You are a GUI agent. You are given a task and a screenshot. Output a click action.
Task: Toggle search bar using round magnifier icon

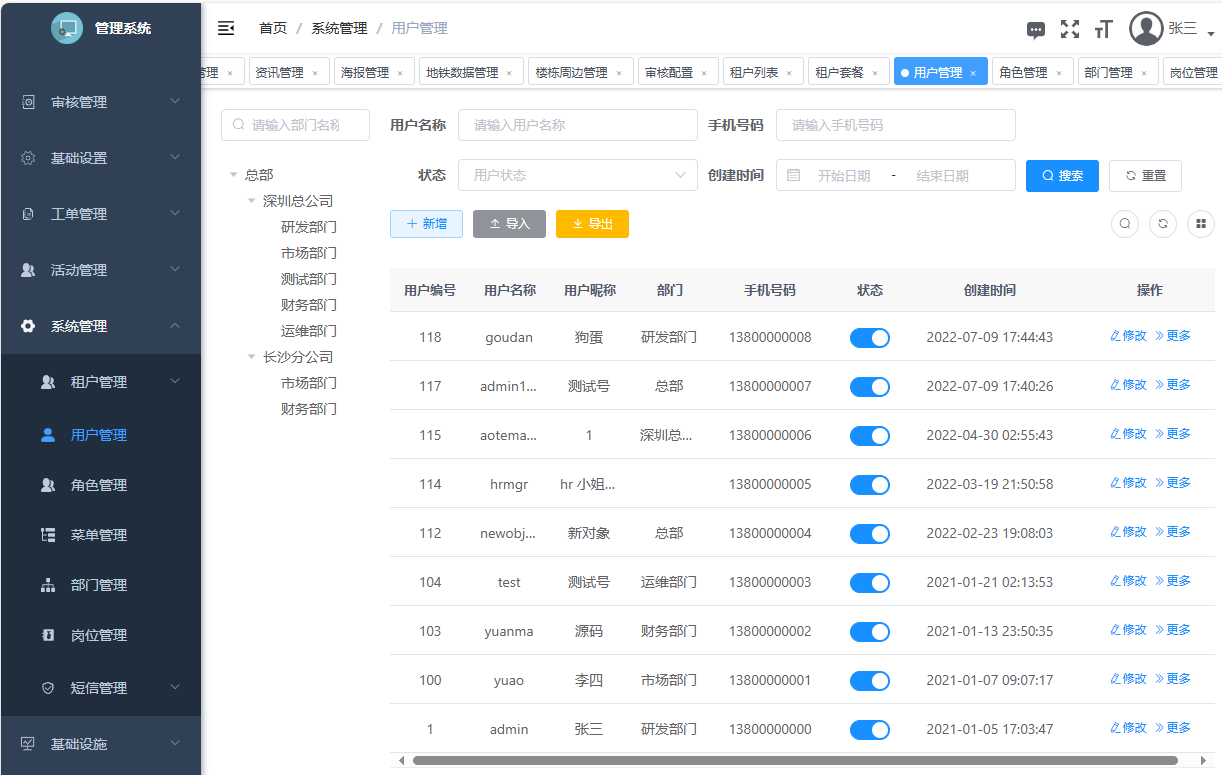1125,224
